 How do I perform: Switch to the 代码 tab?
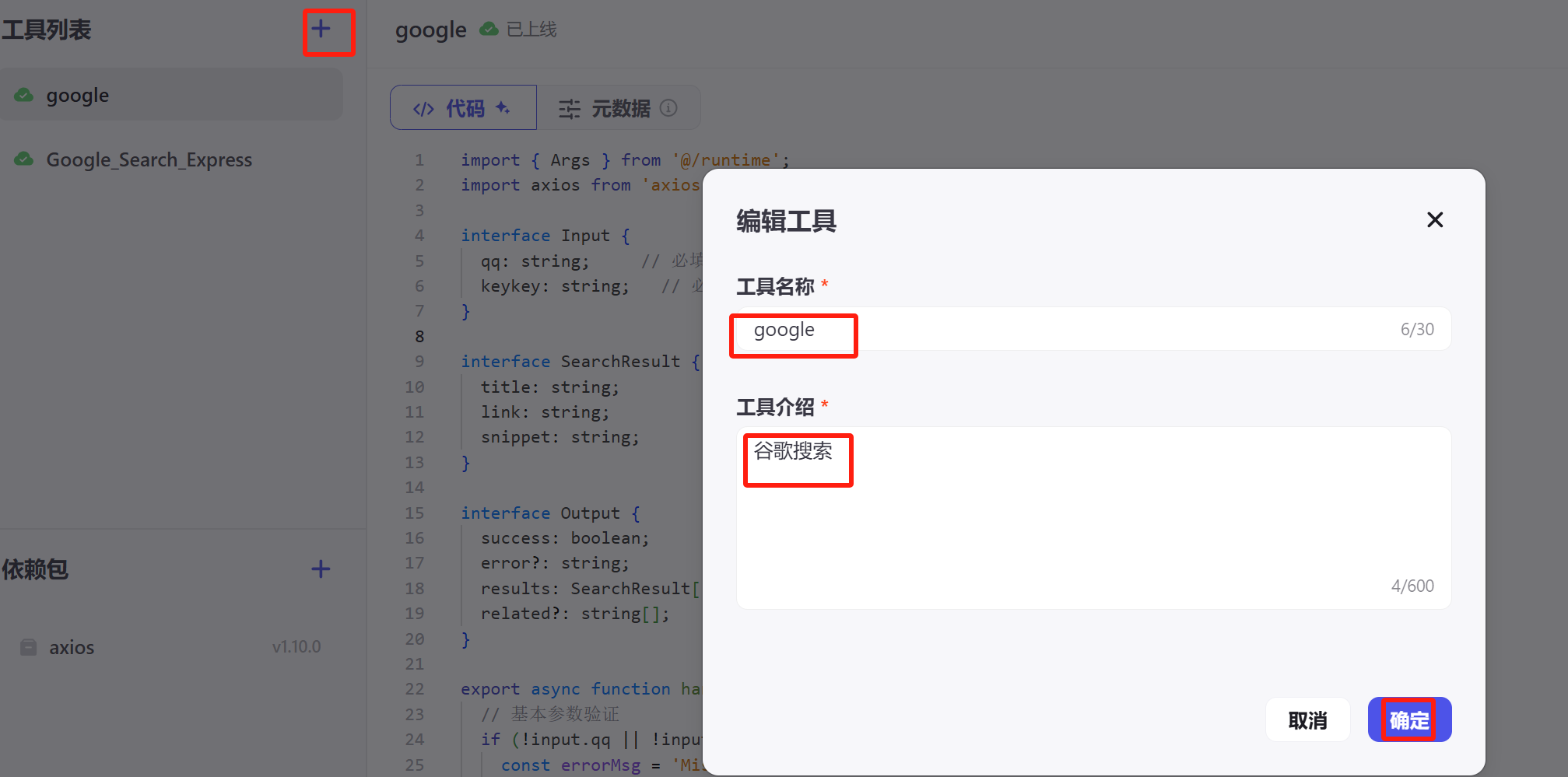coord(463,108)
